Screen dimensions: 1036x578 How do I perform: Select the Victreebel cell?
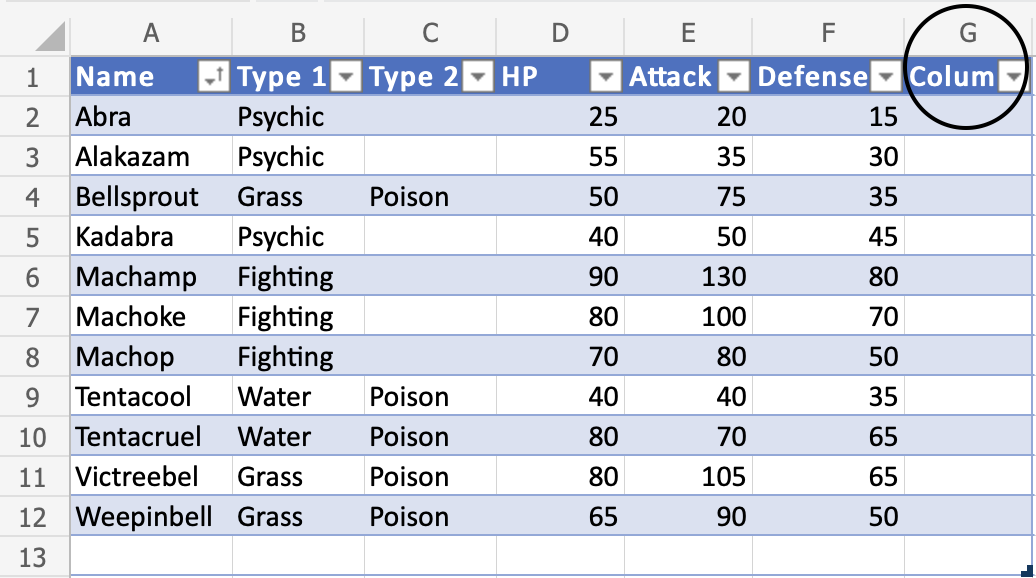137,477
